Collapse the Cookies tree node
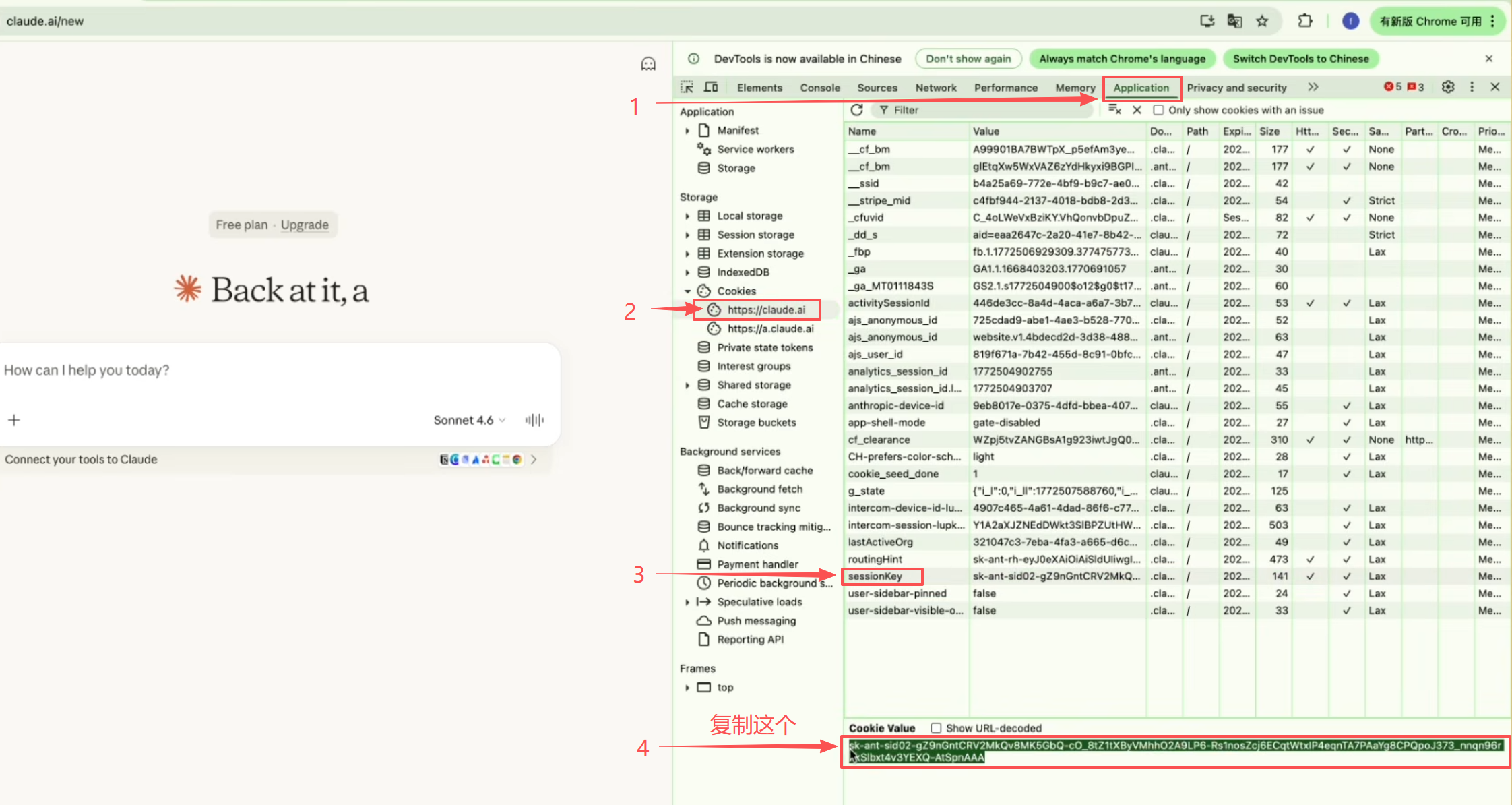 [687, 291]
